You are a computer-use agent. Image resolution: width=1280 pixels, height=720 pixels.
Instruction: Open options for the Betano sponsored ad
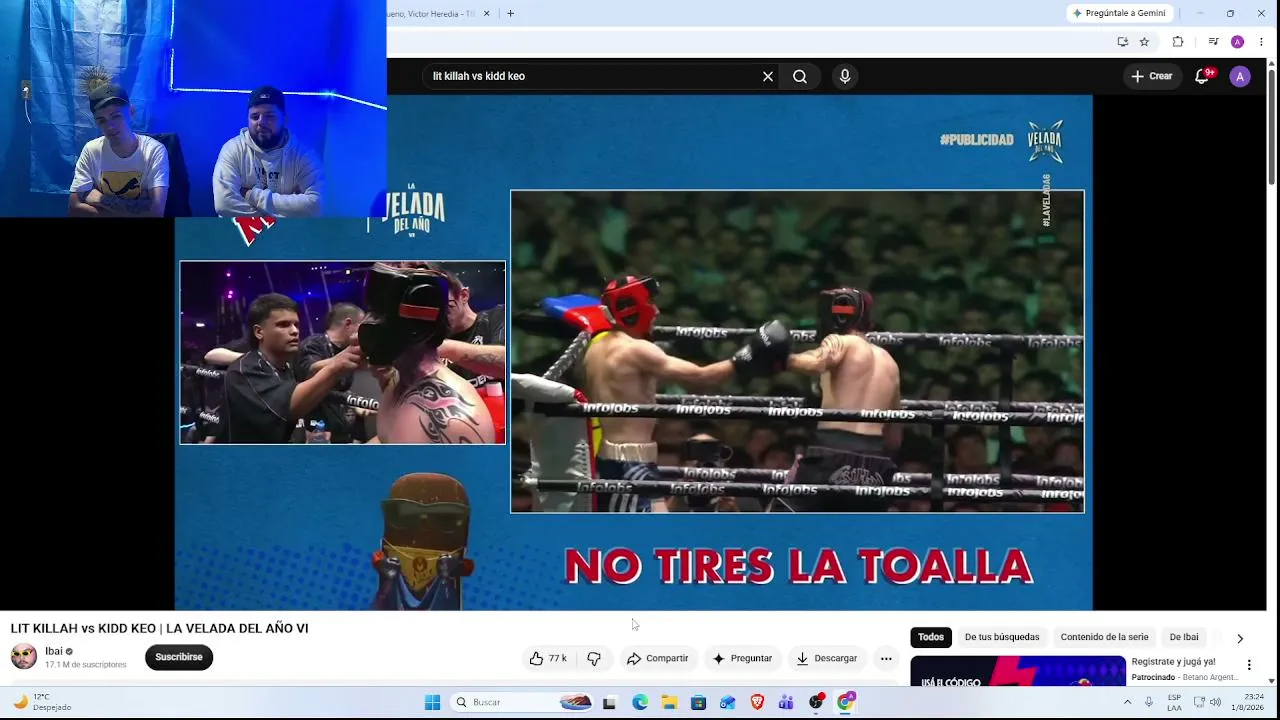[x=1249, y=665]
